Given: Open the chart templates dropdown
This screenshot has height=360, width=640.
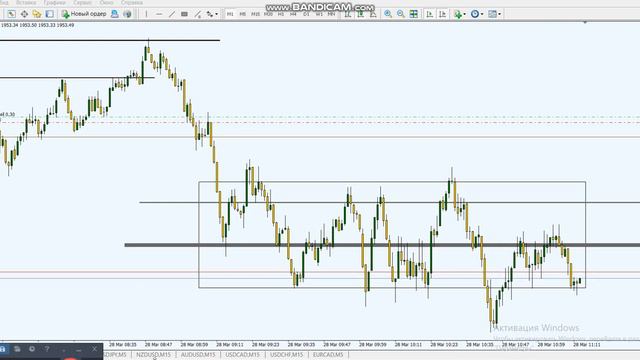Looking at the screenshot, I should [x=494, y=14].
